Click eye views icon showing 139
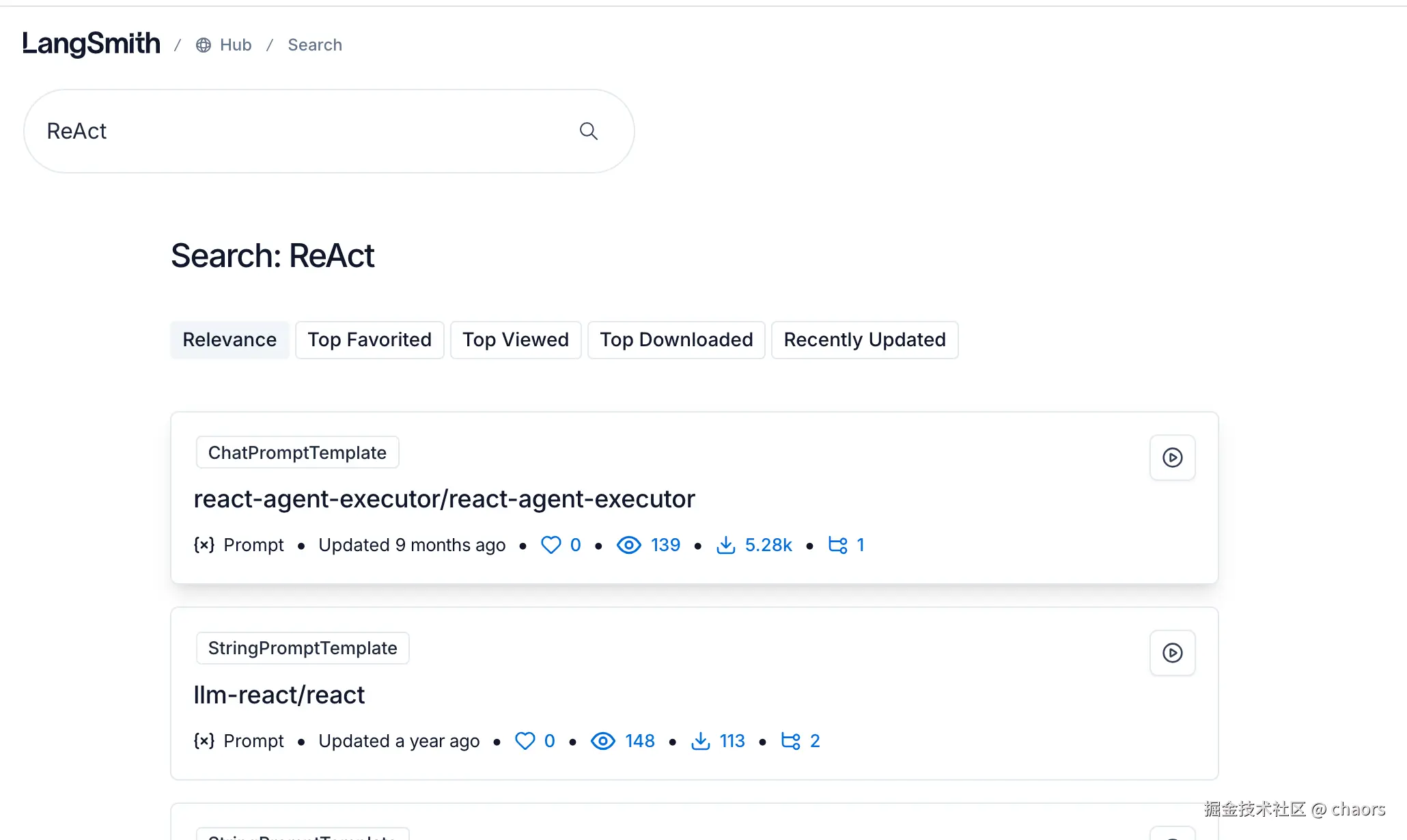This screenshot has width=1407, height=840. click(x=628, y=545)
